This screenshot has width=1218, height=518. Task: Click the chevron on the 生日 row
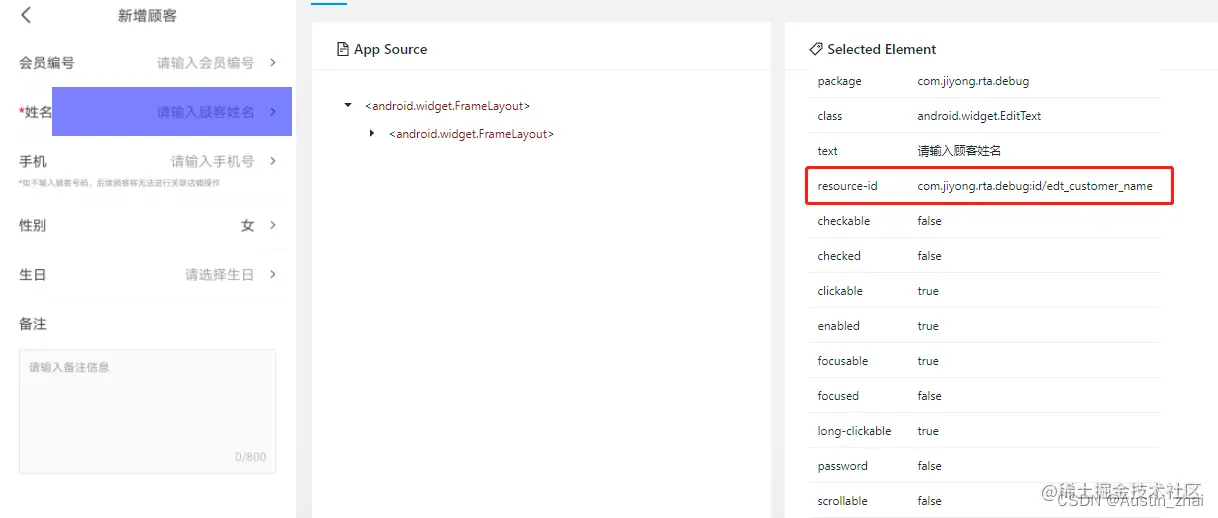(273, 275)
